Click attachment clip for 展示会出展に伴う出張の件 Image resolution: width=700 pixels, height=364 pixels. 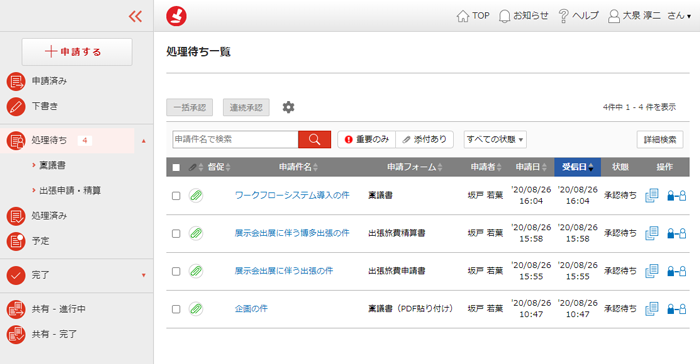click(x=196, y=271)
